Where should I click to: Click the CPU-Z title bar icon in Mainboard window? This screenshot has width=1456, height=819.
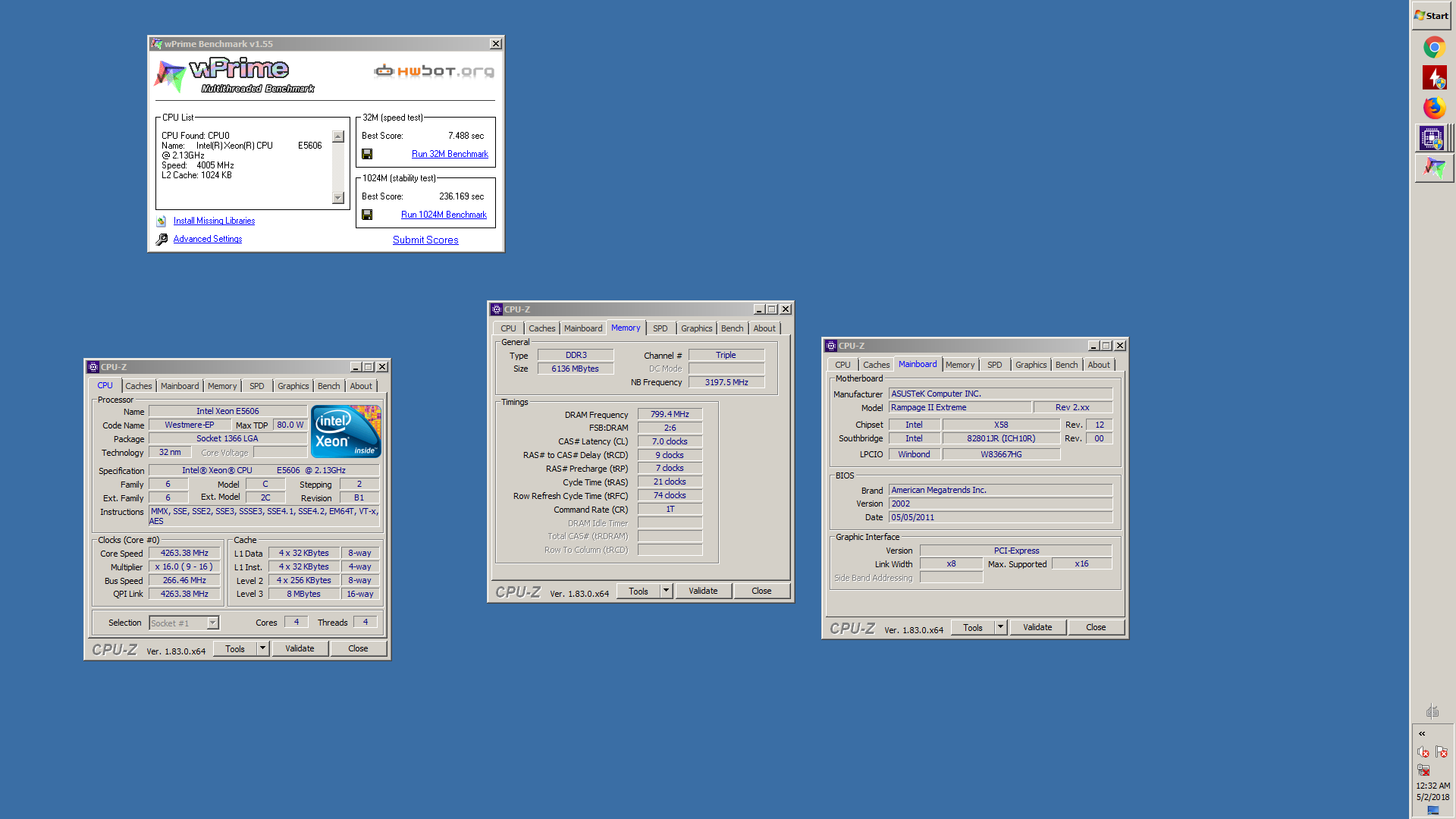pyautogui.click(x=831, y=346)
